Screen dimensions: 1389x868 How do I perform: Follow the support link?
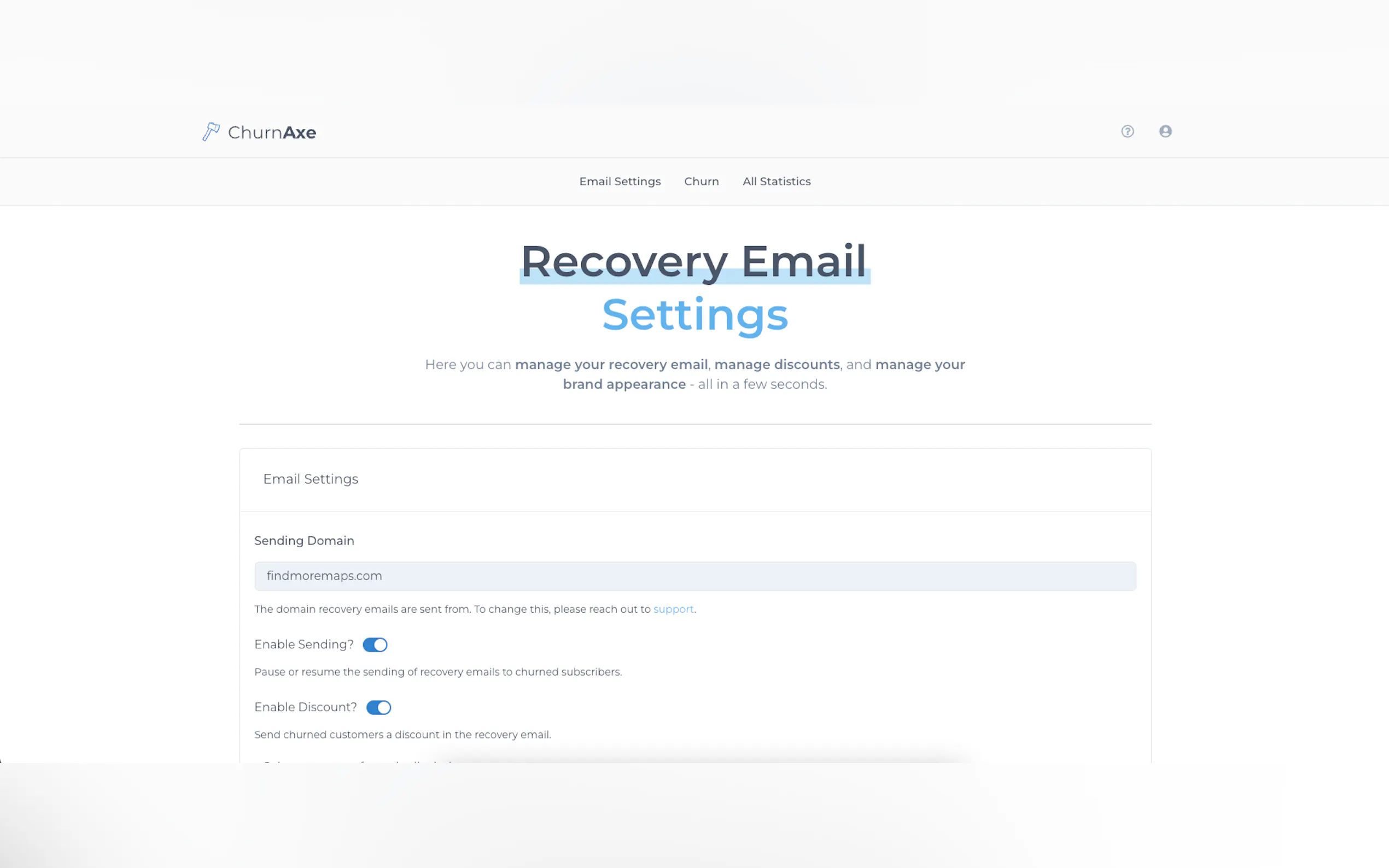[x=673, y=609]
